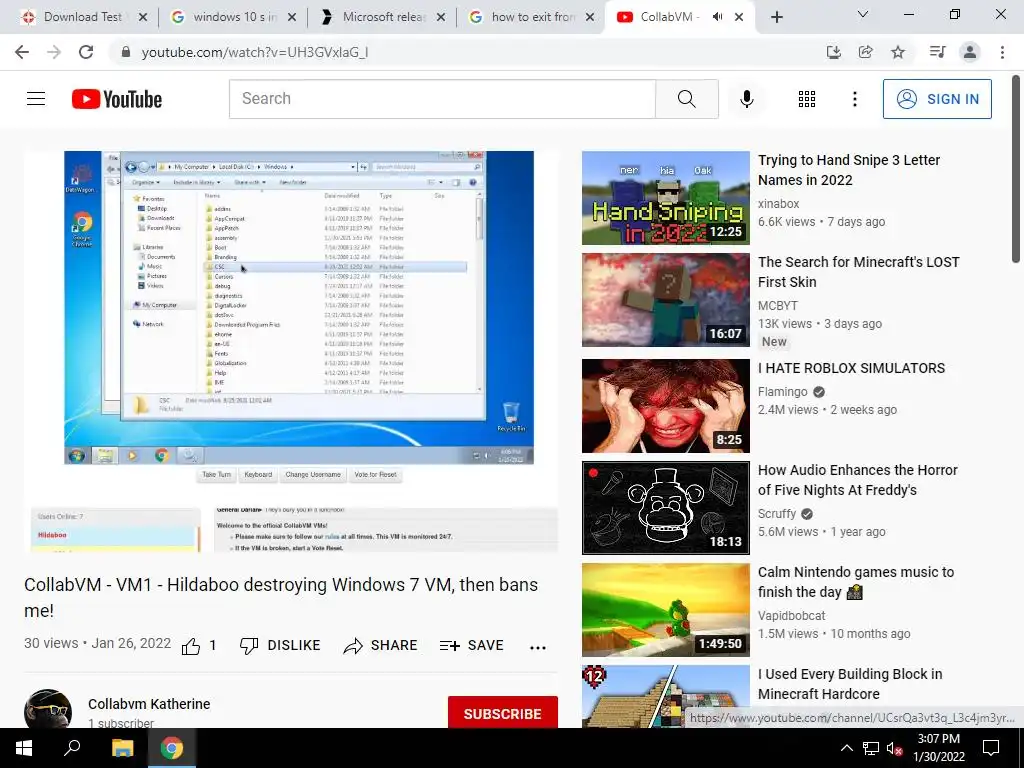Click the xinabox channel name
Image resolution: width=1024 pixels, height=768 pixels.
778,204
